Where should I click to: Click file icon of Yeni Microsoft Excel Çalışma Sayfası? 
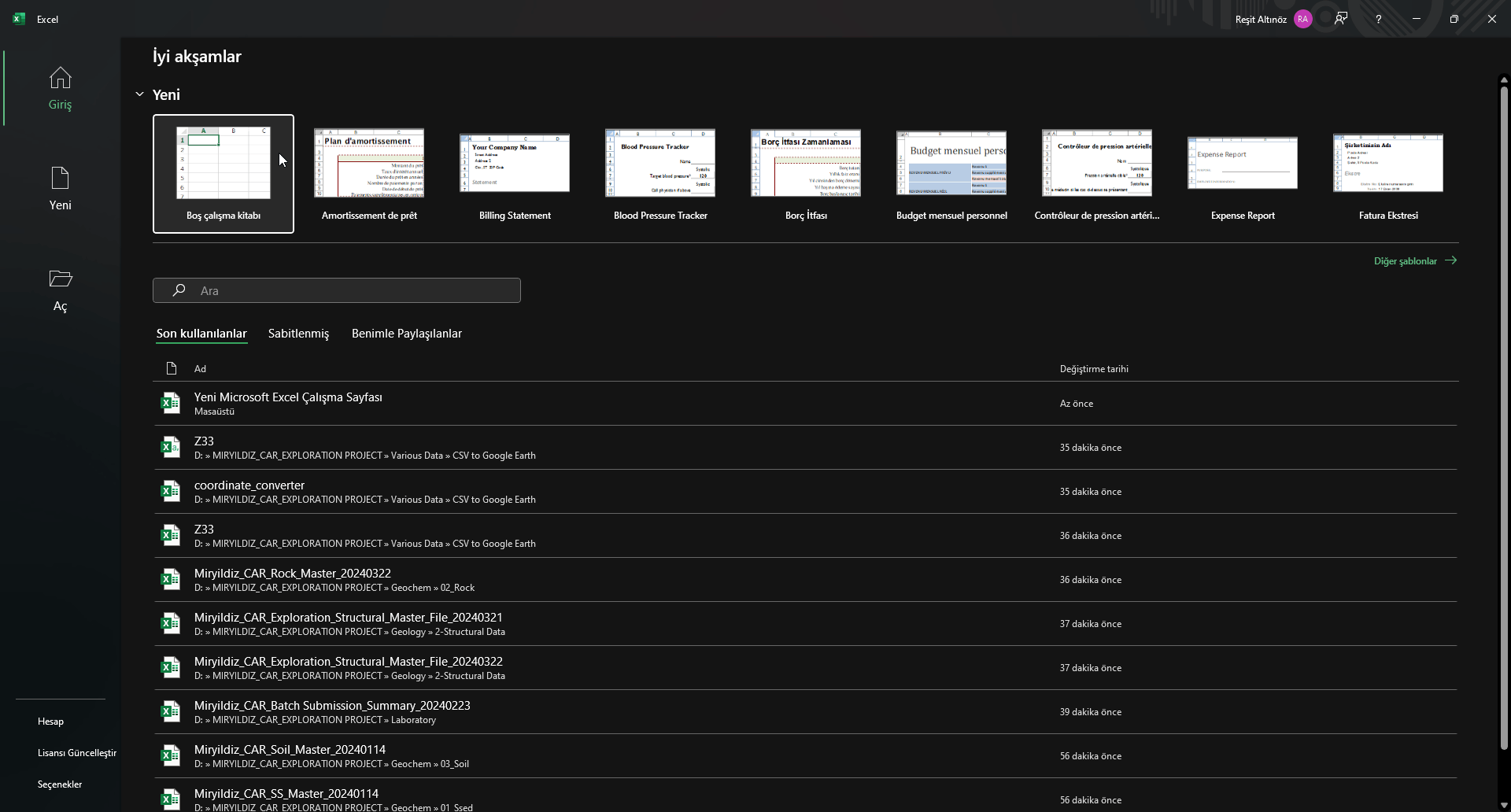coord(170,403)
